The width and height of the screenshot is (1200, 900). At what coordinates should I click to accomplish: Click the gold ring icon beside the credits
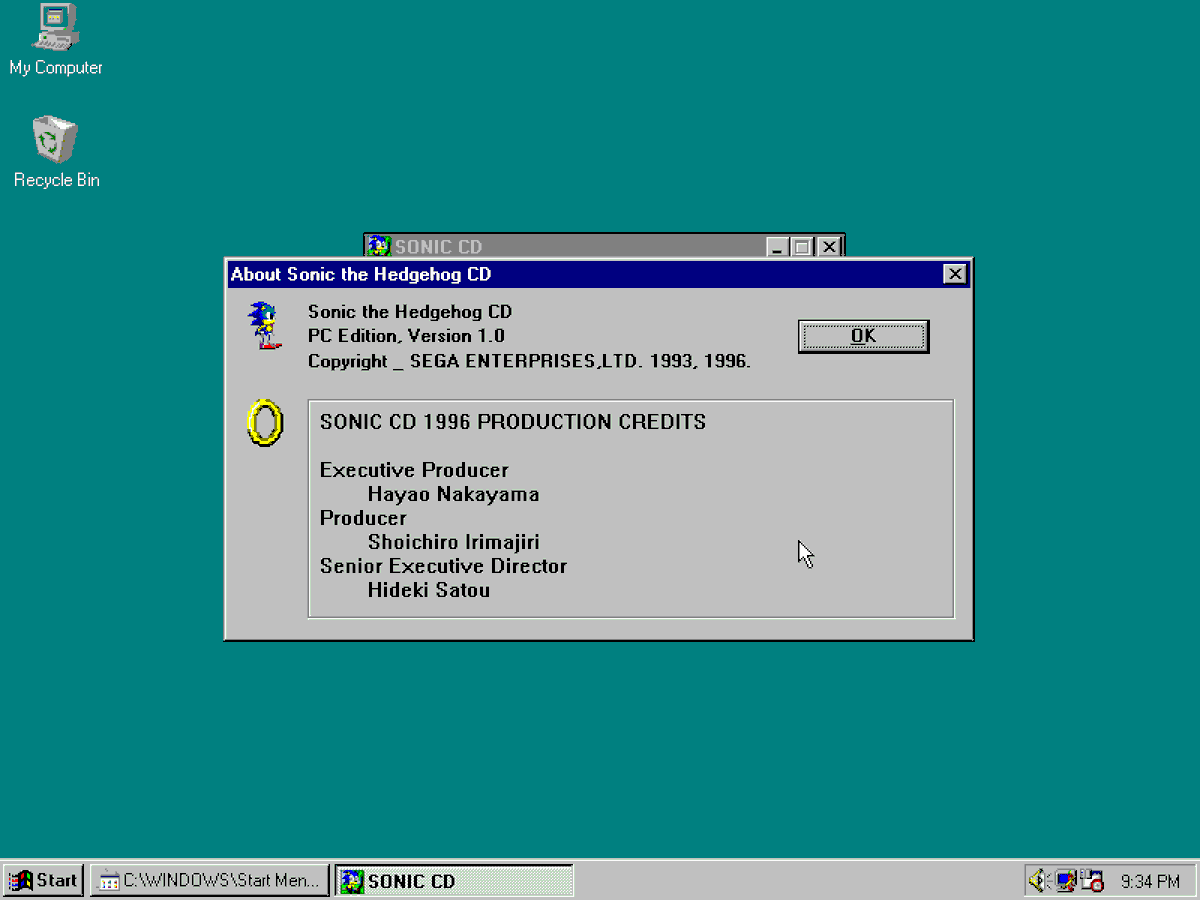tap(265, 422)
